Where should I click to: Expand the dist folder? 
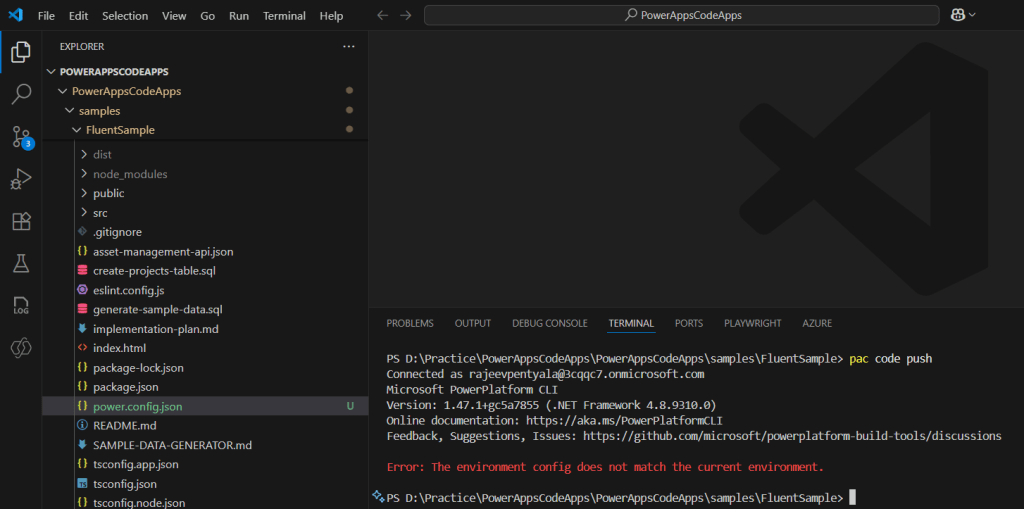[x=102, y=154]
